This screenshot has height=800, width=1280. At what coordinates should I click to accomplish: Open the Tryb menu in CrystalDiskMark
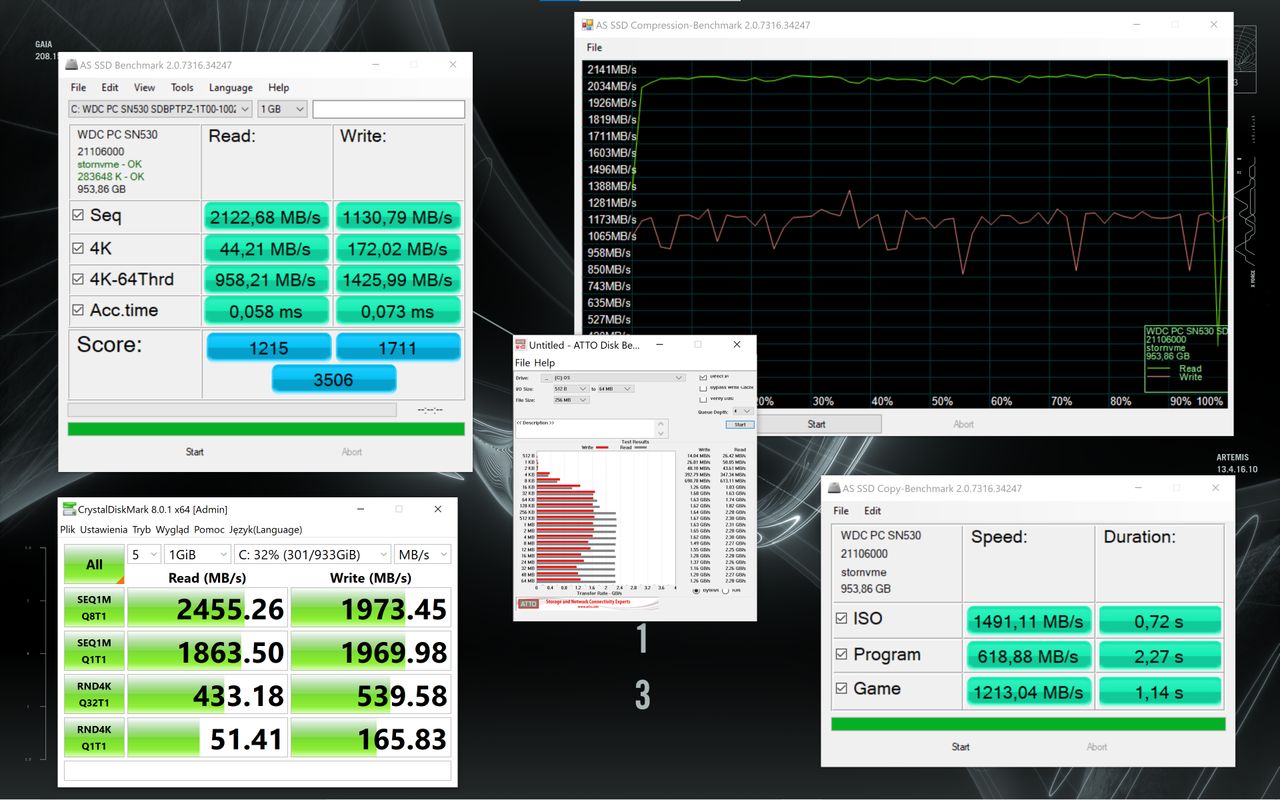(x=141, y=530)
